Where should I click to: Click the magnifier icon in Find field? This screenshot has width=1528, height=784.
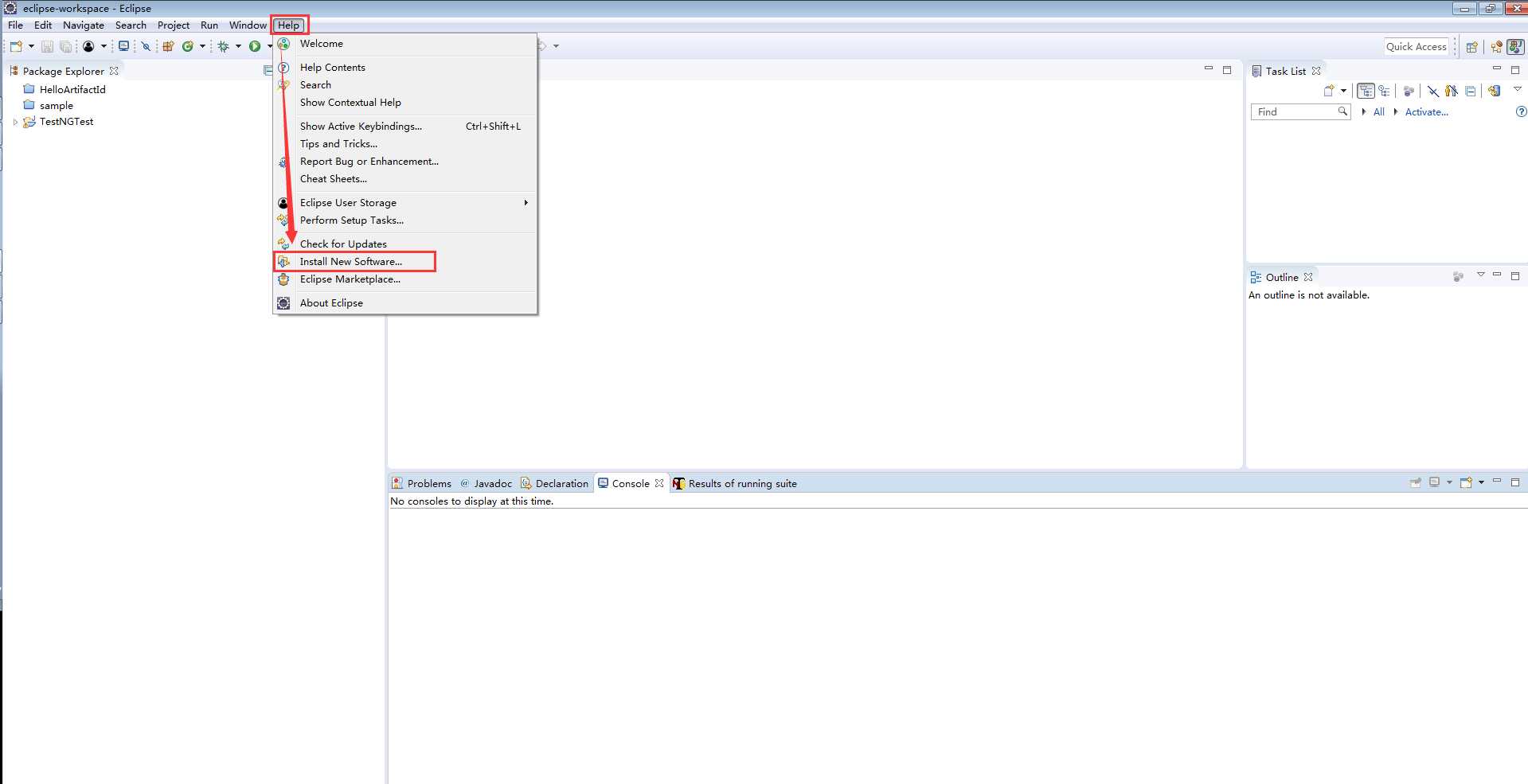[1342, 111]
